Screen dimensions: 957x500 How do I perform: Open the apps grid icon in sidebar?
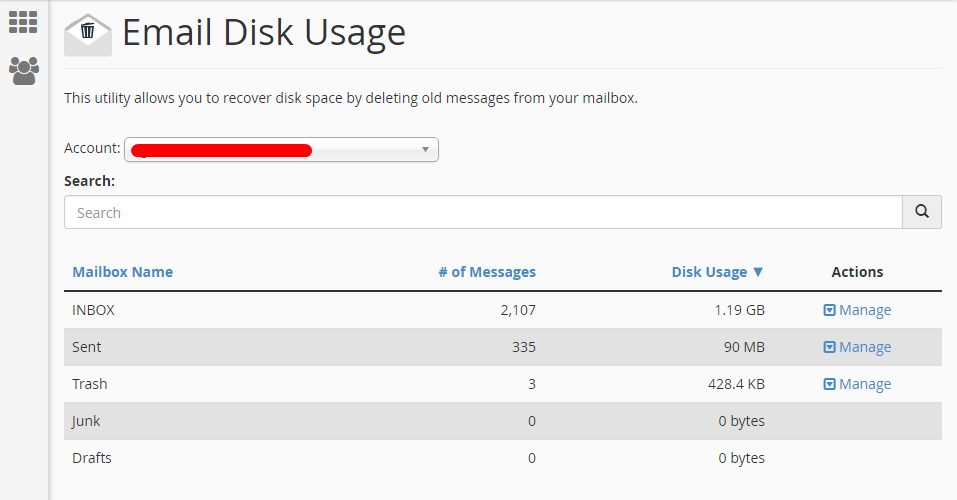23,22
